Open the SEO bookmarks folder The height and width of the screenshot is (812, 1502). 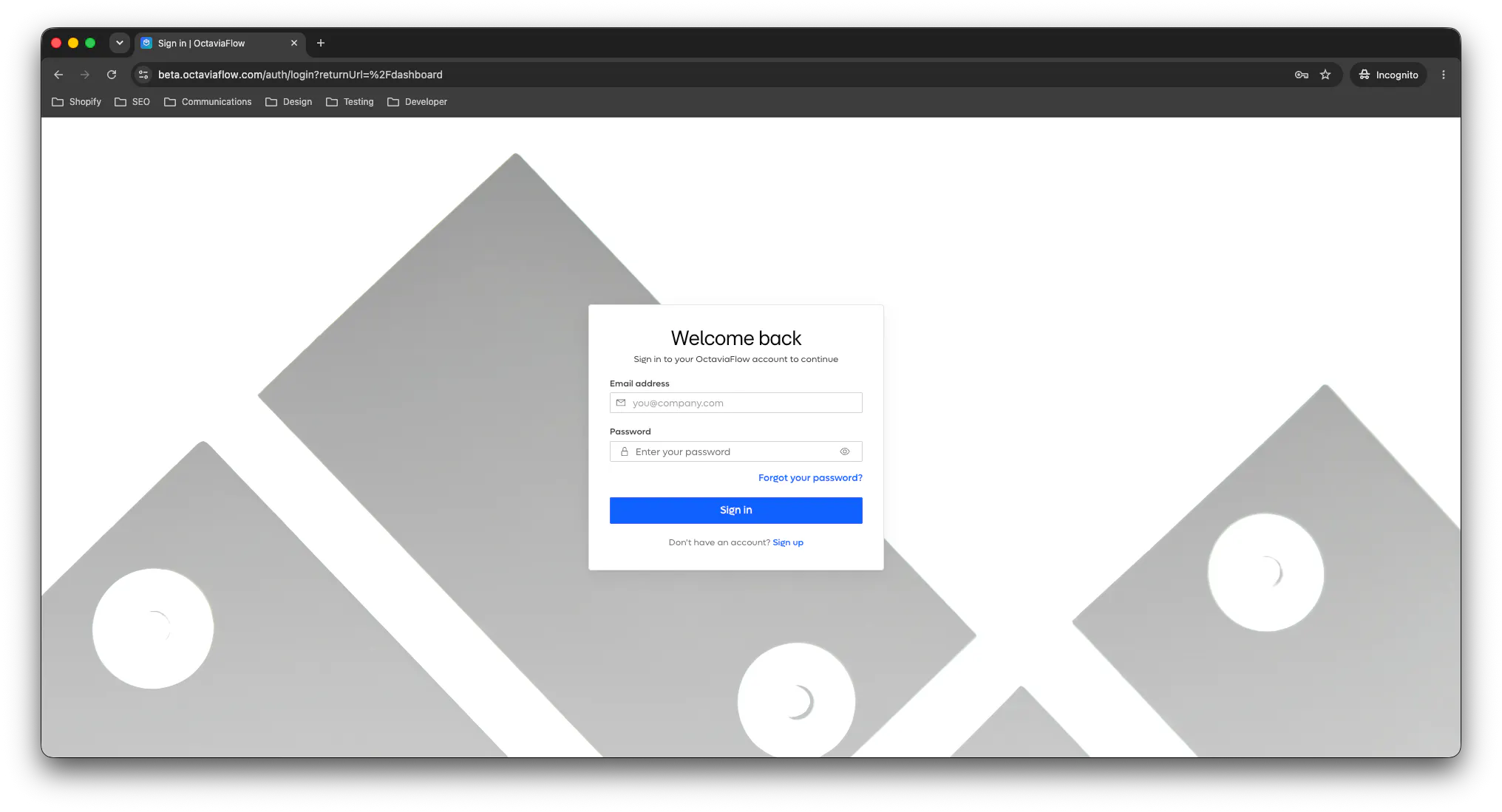click(x=132, y=102)
